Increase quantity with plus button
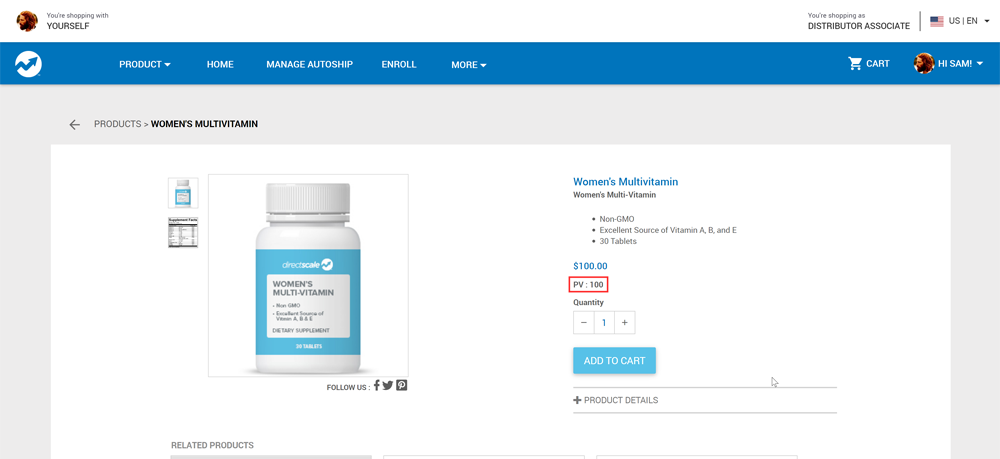This screenshot has width=1000, height=459. pos(624,323)
